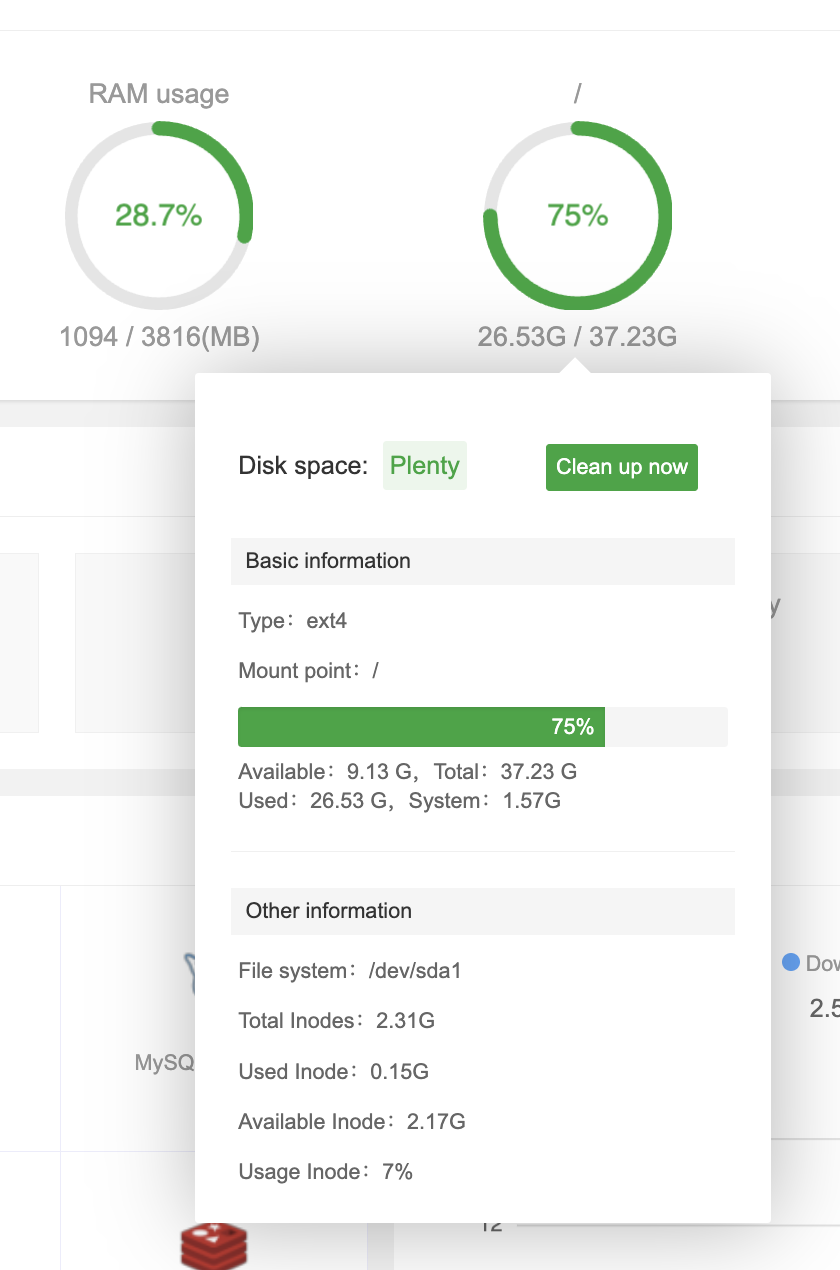Click the Total Inodes 2.31G row
The height and width of the screenshot is (1270, 840).
[x=337, y=1021]
